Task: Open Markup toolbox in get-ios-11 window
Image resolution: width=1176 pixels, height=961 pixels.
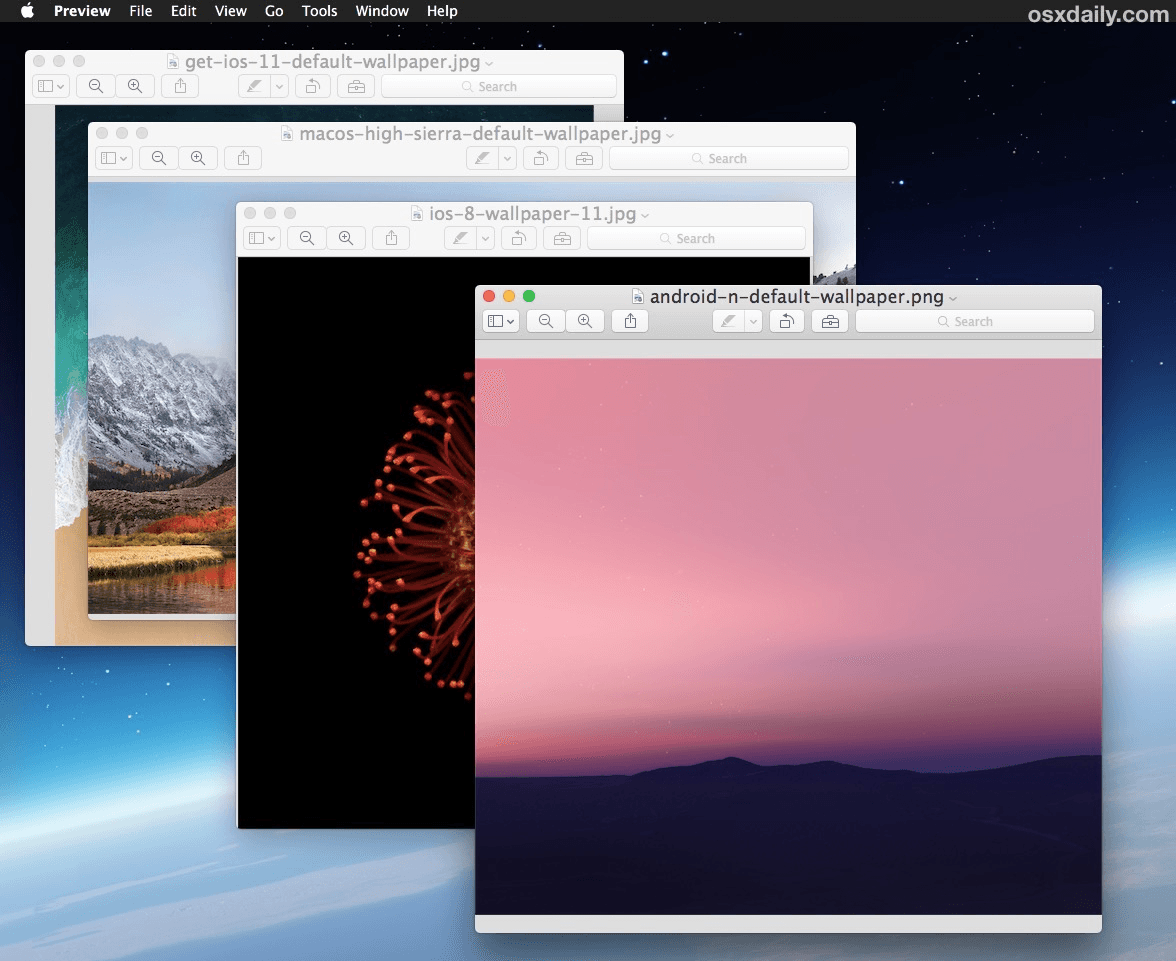Action: point(356,86)
